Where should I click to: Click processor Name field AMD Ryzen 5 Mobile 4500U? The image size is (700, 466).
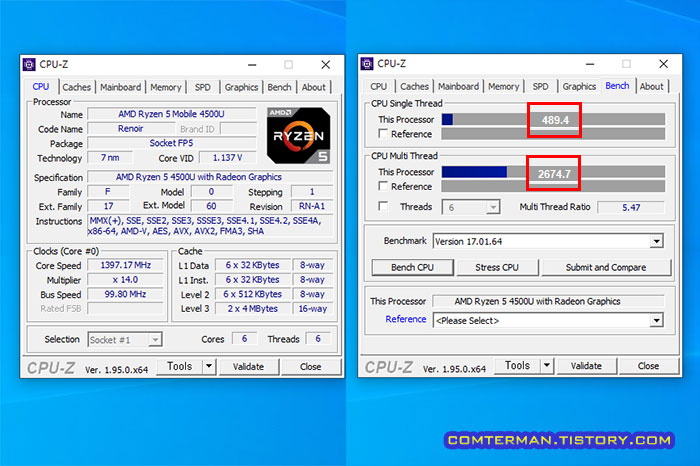tap(171, 114)
